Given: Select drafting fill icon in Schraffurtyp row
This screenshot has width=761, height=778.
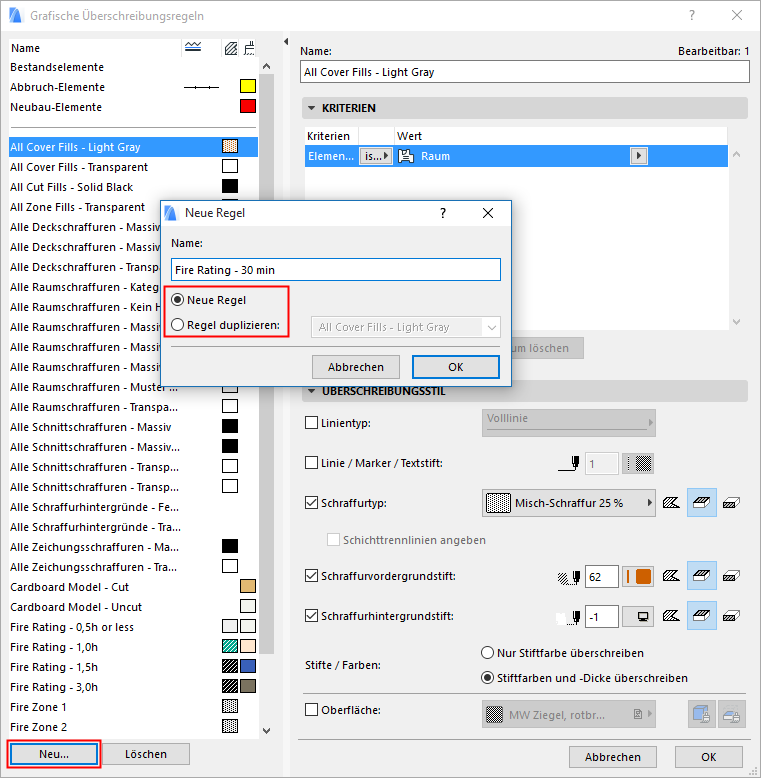Looking at the screenshot, I should (x=731, y=503).
